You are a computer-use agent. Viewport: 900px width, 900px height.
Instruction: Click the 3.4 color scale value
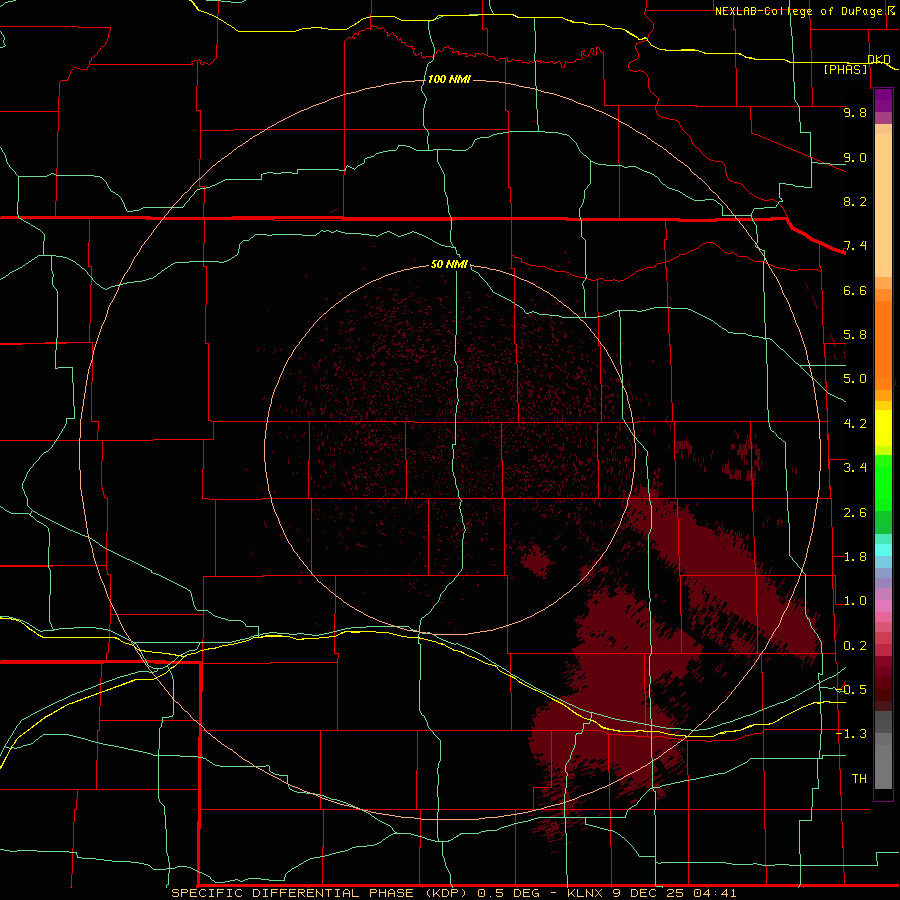click(855, 468)
